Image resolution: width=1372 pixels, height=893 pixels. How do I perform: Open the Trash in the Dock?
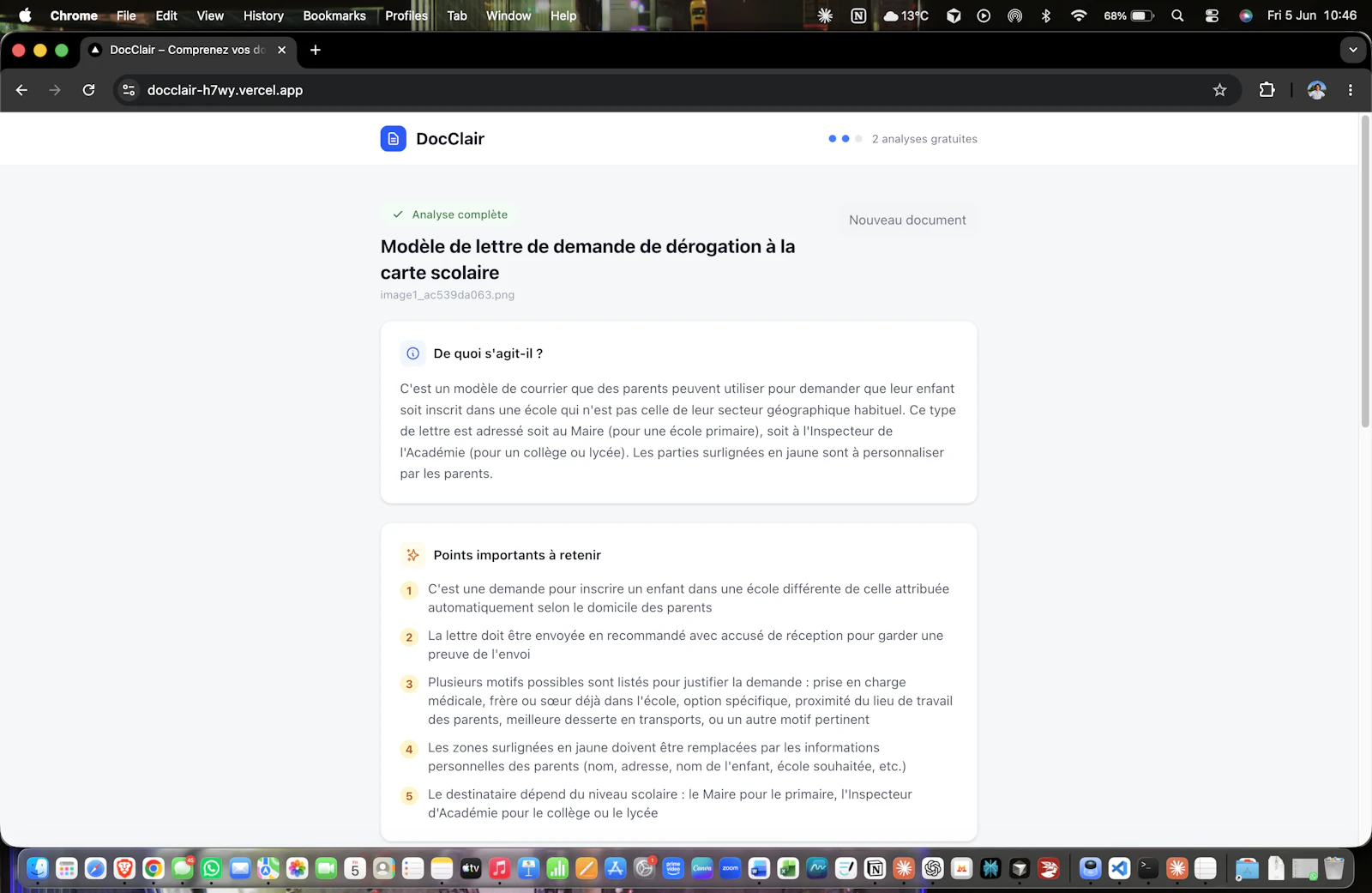click(1334, 868)
